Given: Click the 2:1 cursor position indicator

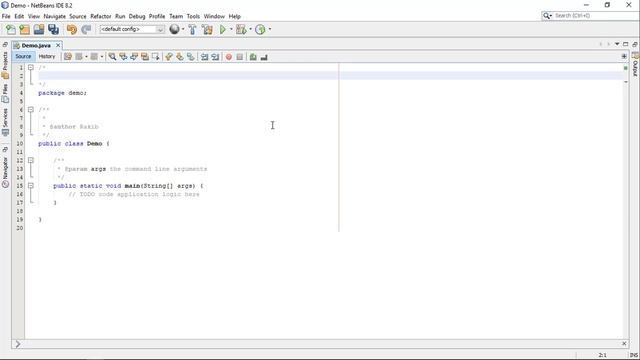Looking at the screenshot, I should tap(602, 355).
